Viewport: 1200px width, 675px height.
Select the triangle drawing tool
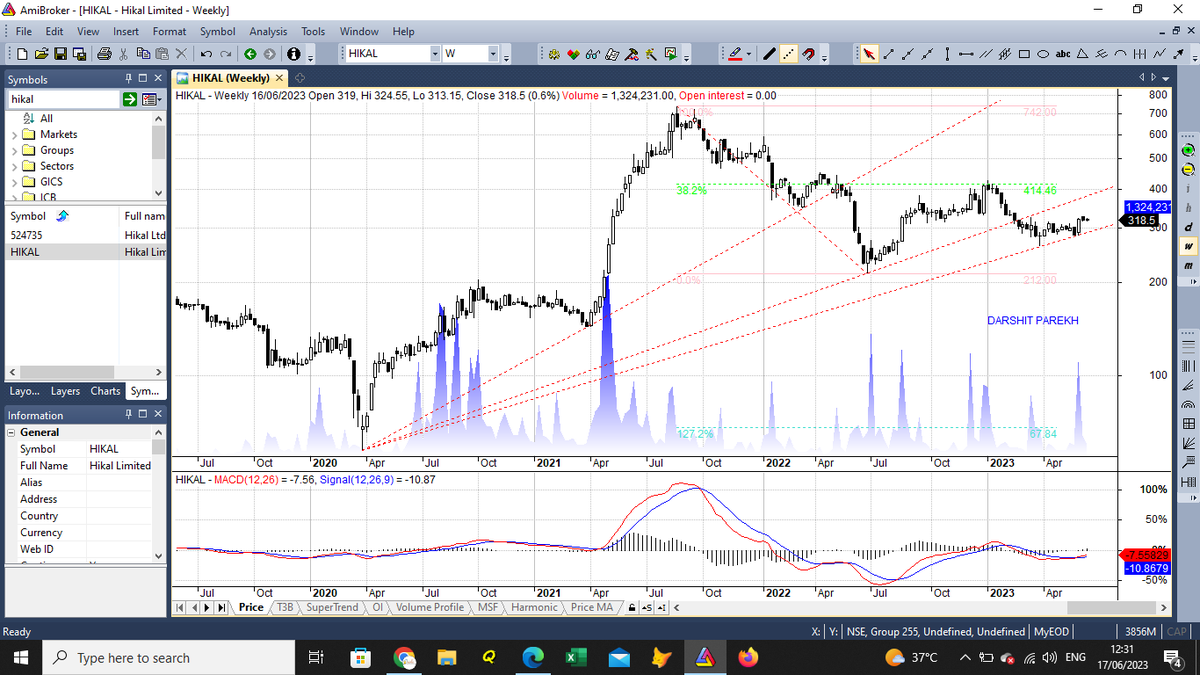point(1082,54)
